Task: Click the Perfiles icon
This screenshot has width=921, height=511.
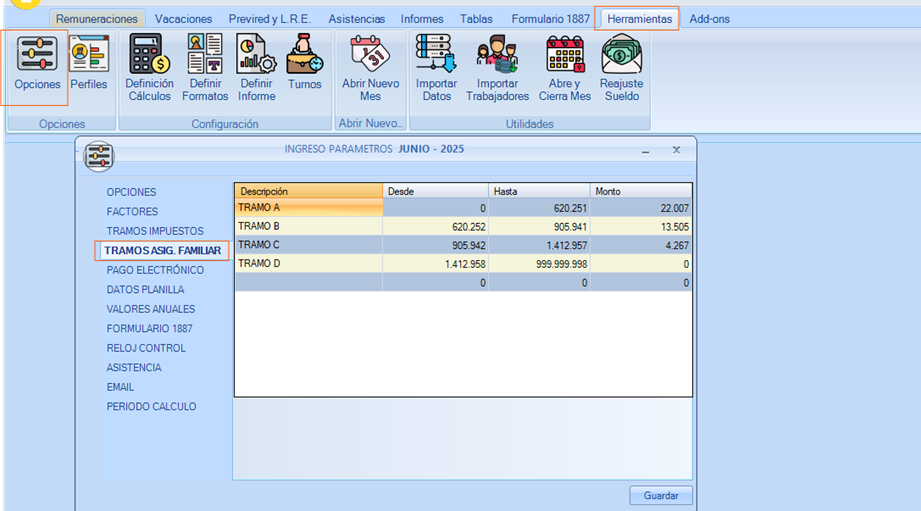Action: point(89,55)
